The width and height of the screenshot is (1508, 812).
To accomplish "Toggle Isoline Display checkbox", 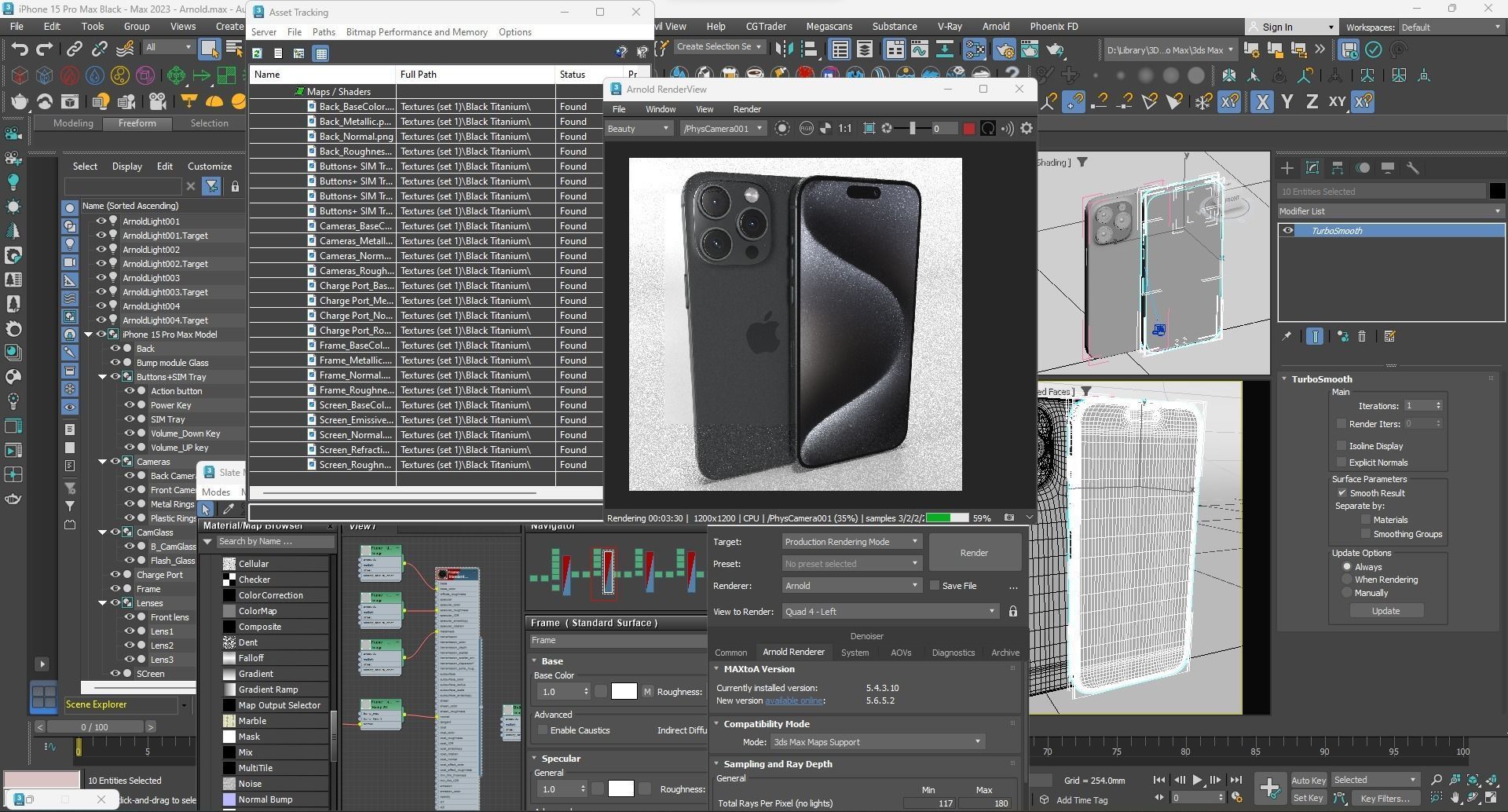I will pos(1341,445).
